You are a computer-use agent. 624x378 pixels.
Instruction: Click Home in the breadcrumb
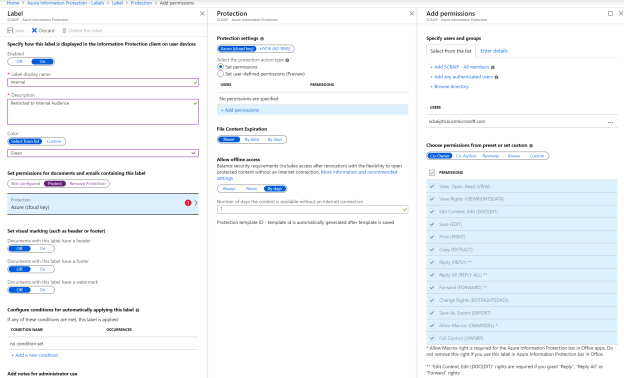click(13, 3)
